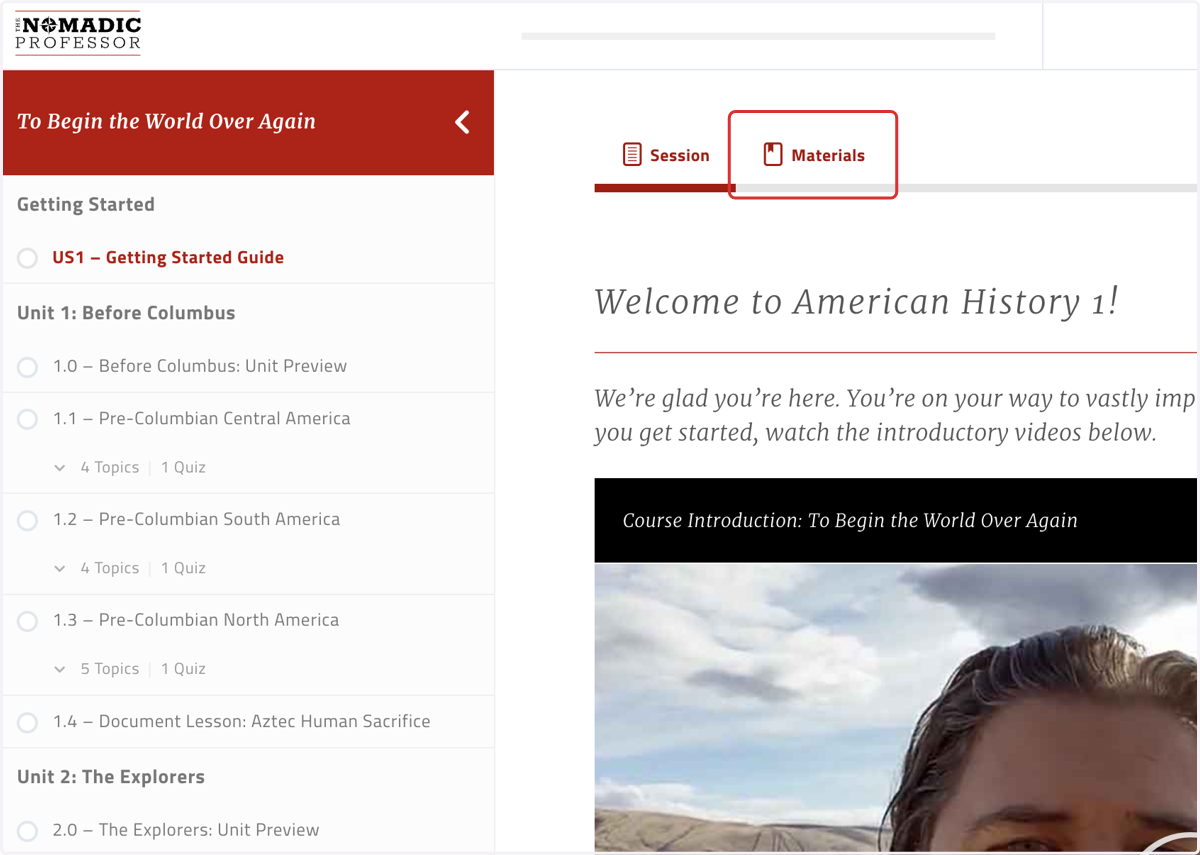The height and width of the screenshot is (855, 1200).
Task: Click the 5 Topics label under 1.3
Action: (x=110, y=669)
